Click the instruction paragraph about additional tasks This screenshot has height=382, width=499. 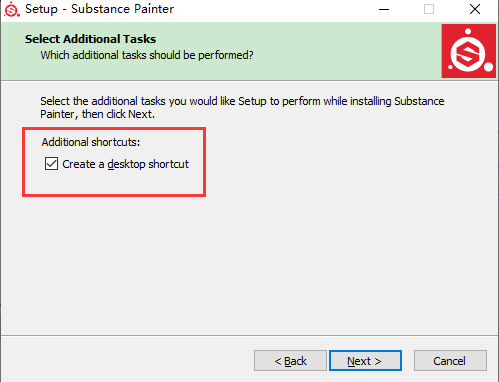click(242, 107)
